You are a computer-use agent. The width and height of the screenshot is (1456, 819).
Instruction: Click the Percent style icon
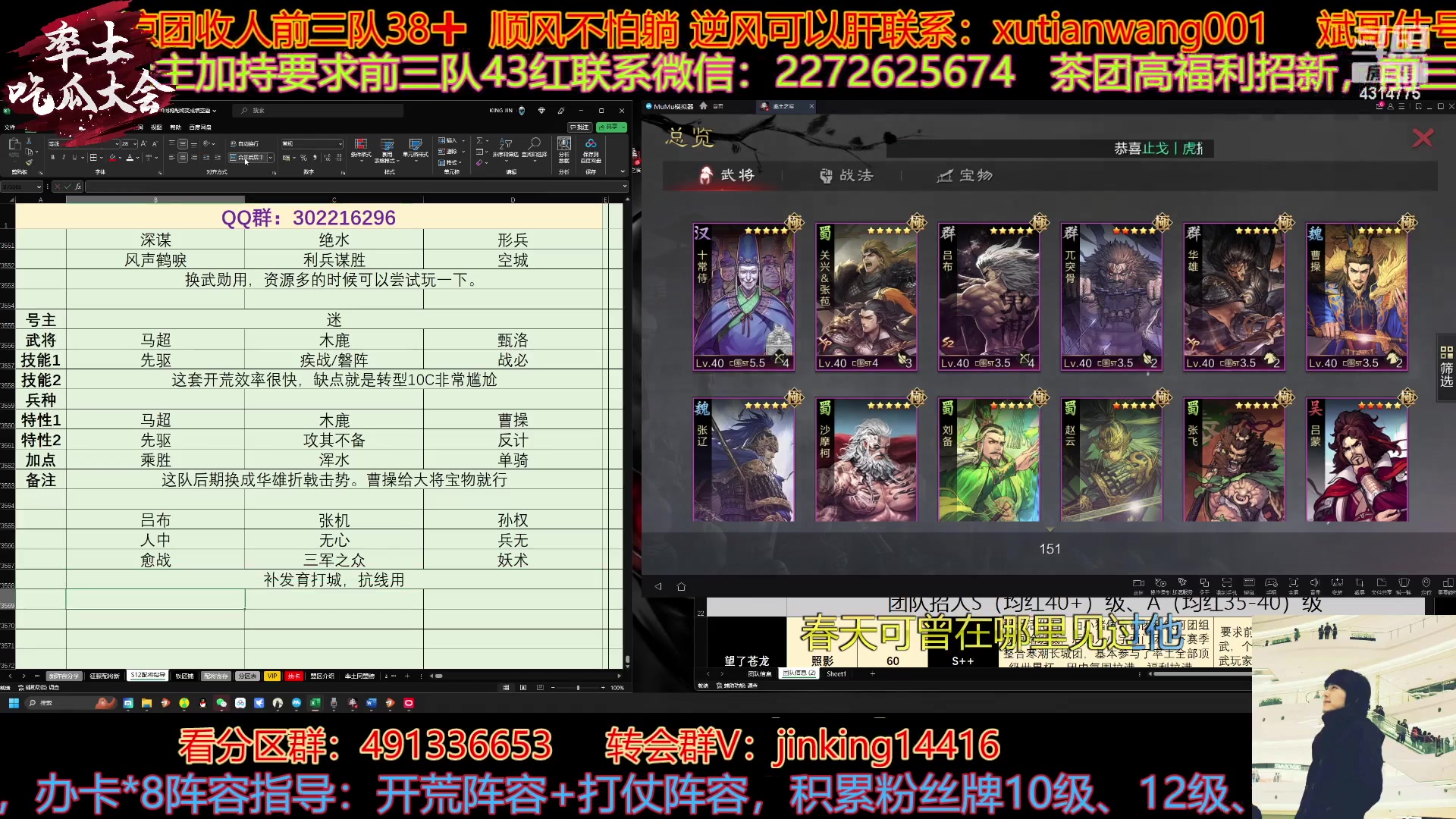pos(303,157)
